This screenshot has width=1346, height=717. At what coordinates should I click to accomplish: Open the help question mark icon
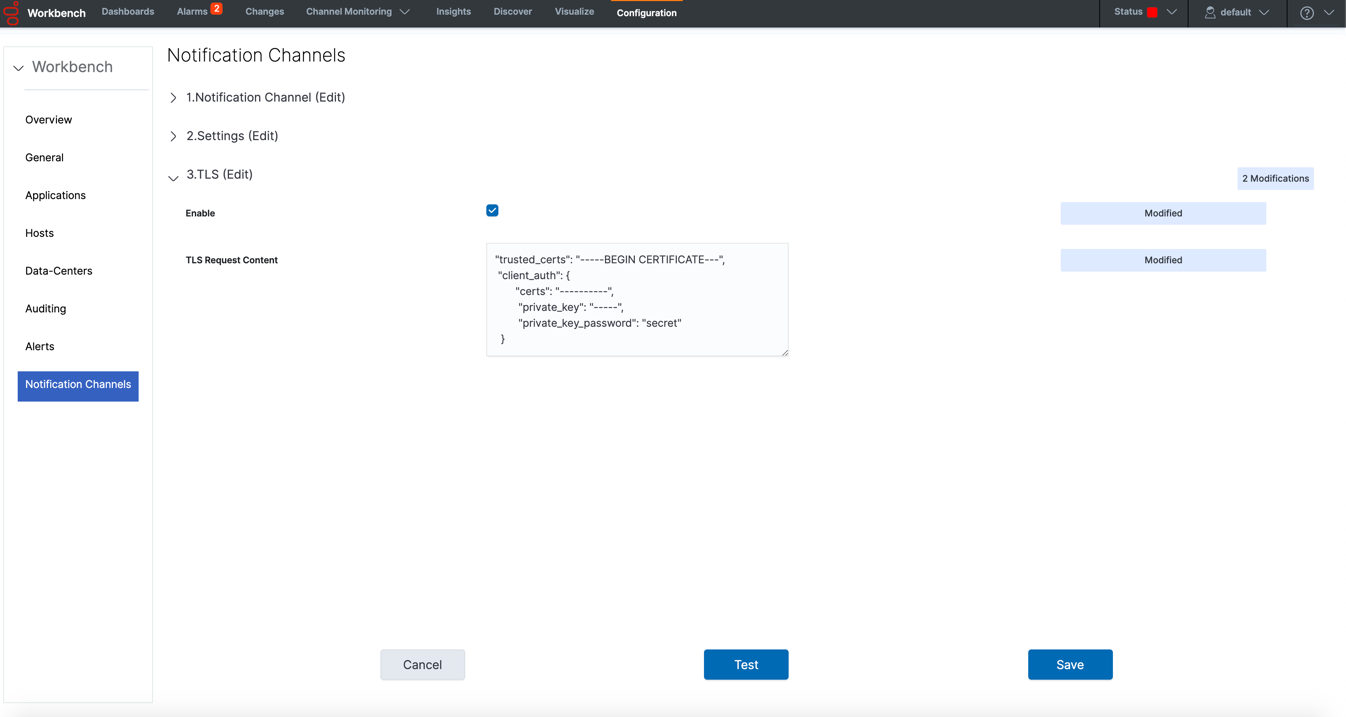(x=1306, y=13)
